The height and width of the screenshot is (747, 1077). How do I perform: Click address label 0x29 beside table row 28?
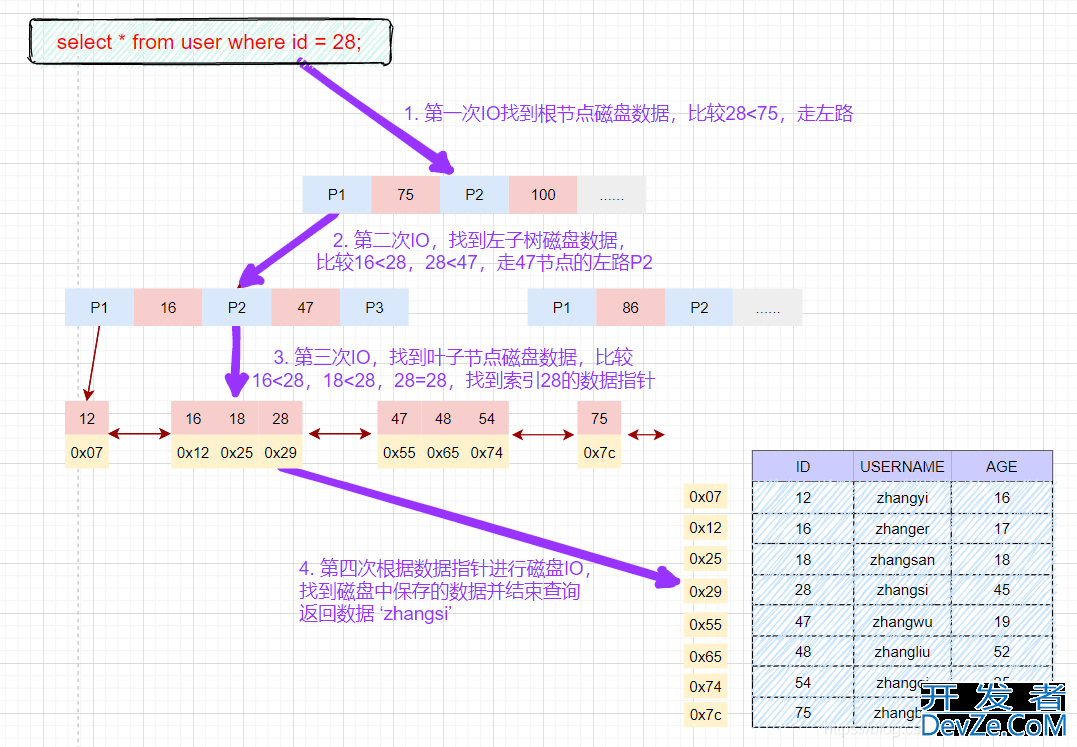click(705, 591)
